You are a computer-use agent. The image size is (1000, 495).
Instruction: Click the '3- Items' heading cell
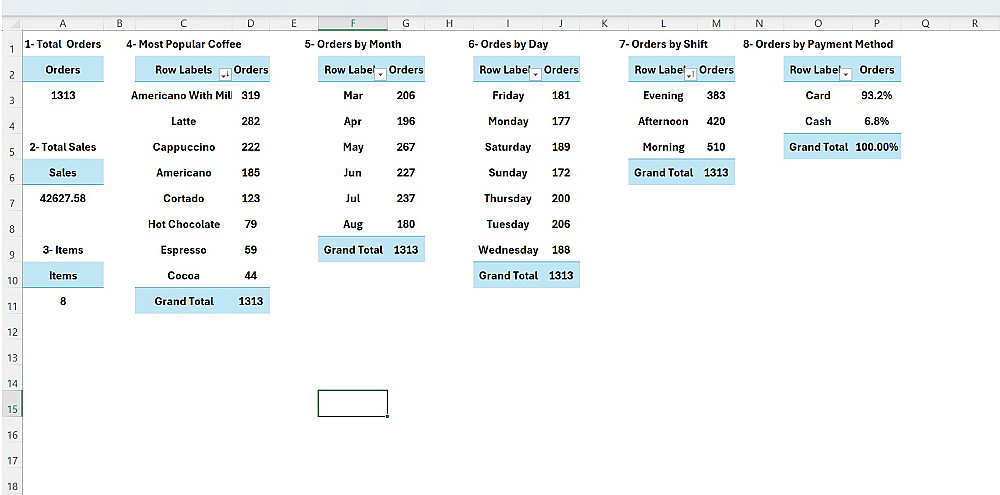click(62, 250)
